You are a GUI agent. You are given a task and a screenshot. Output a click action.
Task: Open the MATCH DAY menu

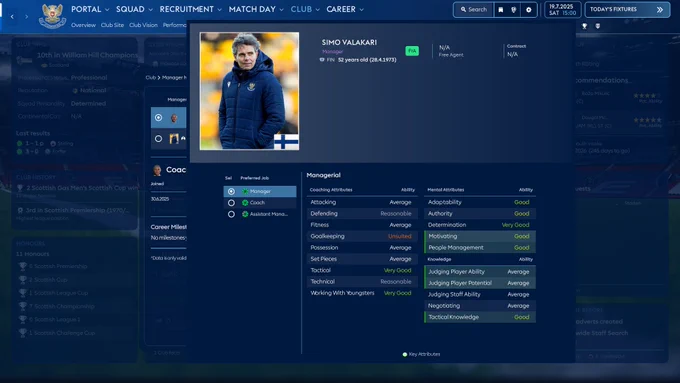[252, 9]
